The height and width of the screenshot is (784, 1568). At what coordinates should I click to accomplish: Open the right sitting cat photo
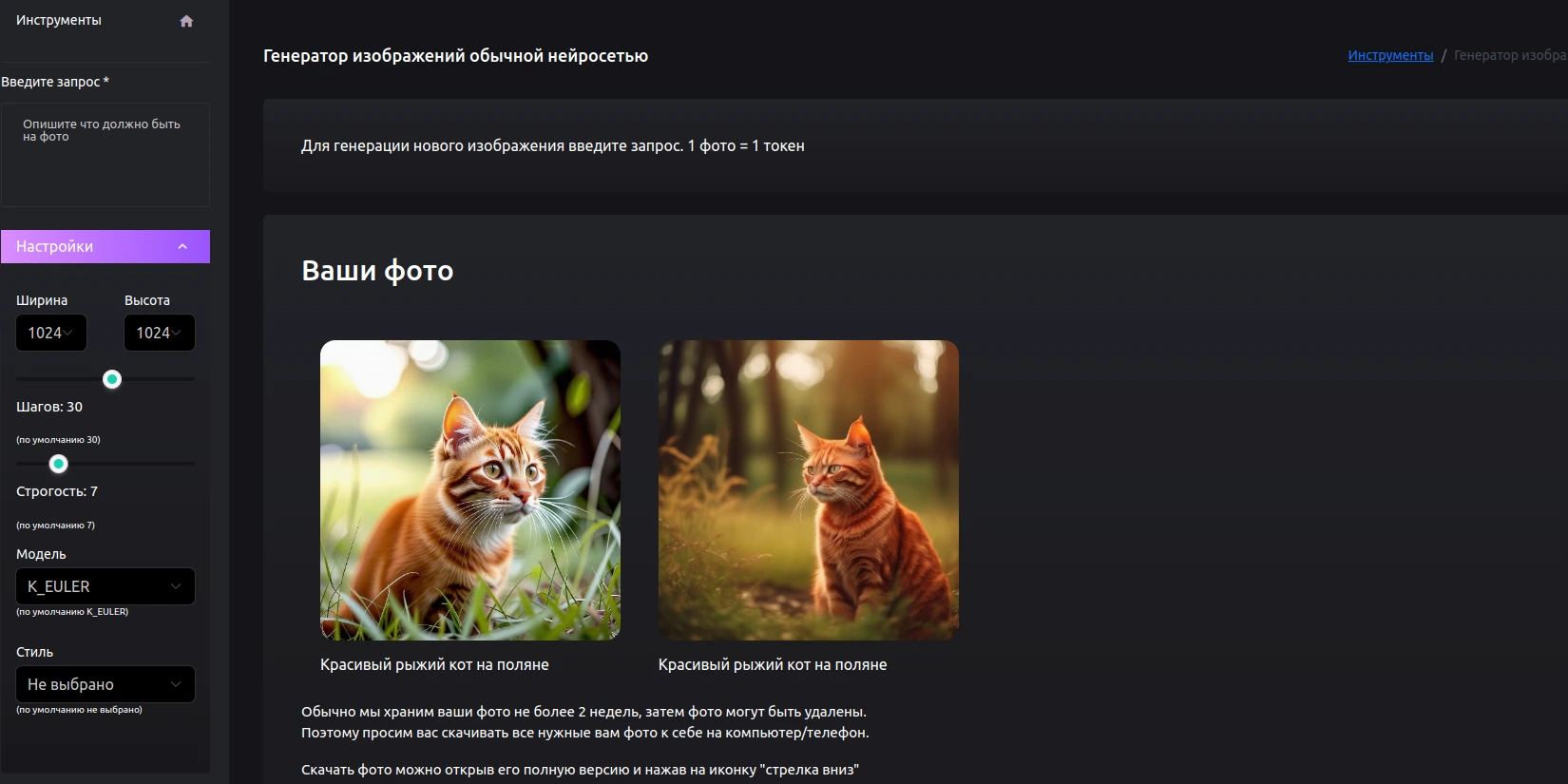point(808,489)
